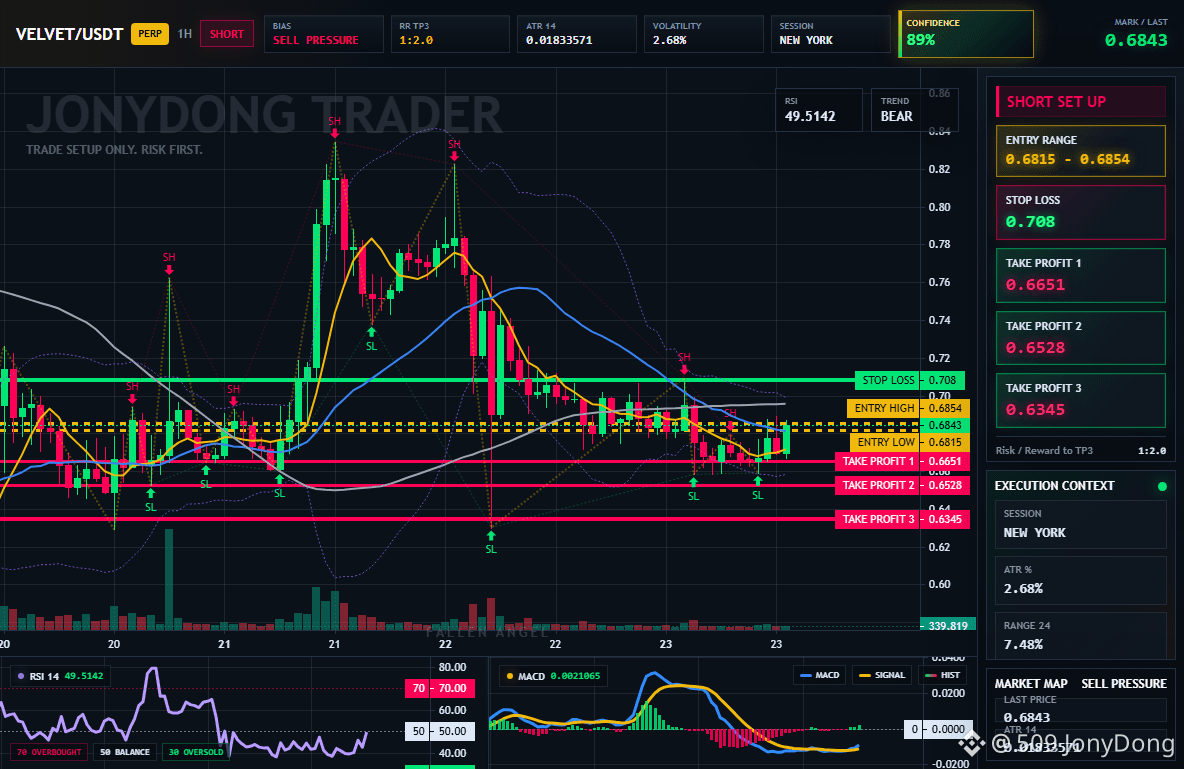The width and height of the screenshot is (1184, 769).
Task: Open the TAKE PROFIT 3 0.6345 card
Action: coord(1081,400)
